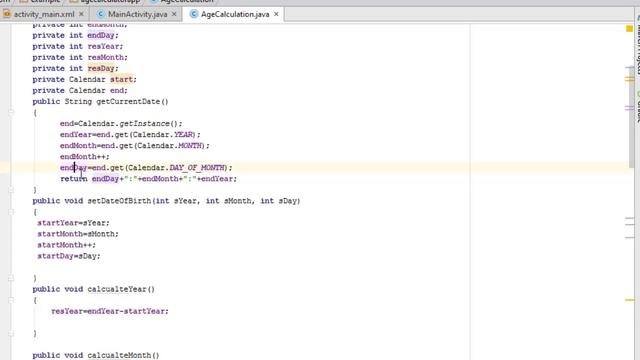Place cursor on 'private int endDay;' line
Viewport: 640px width, 360px height.
coord(76,36)
